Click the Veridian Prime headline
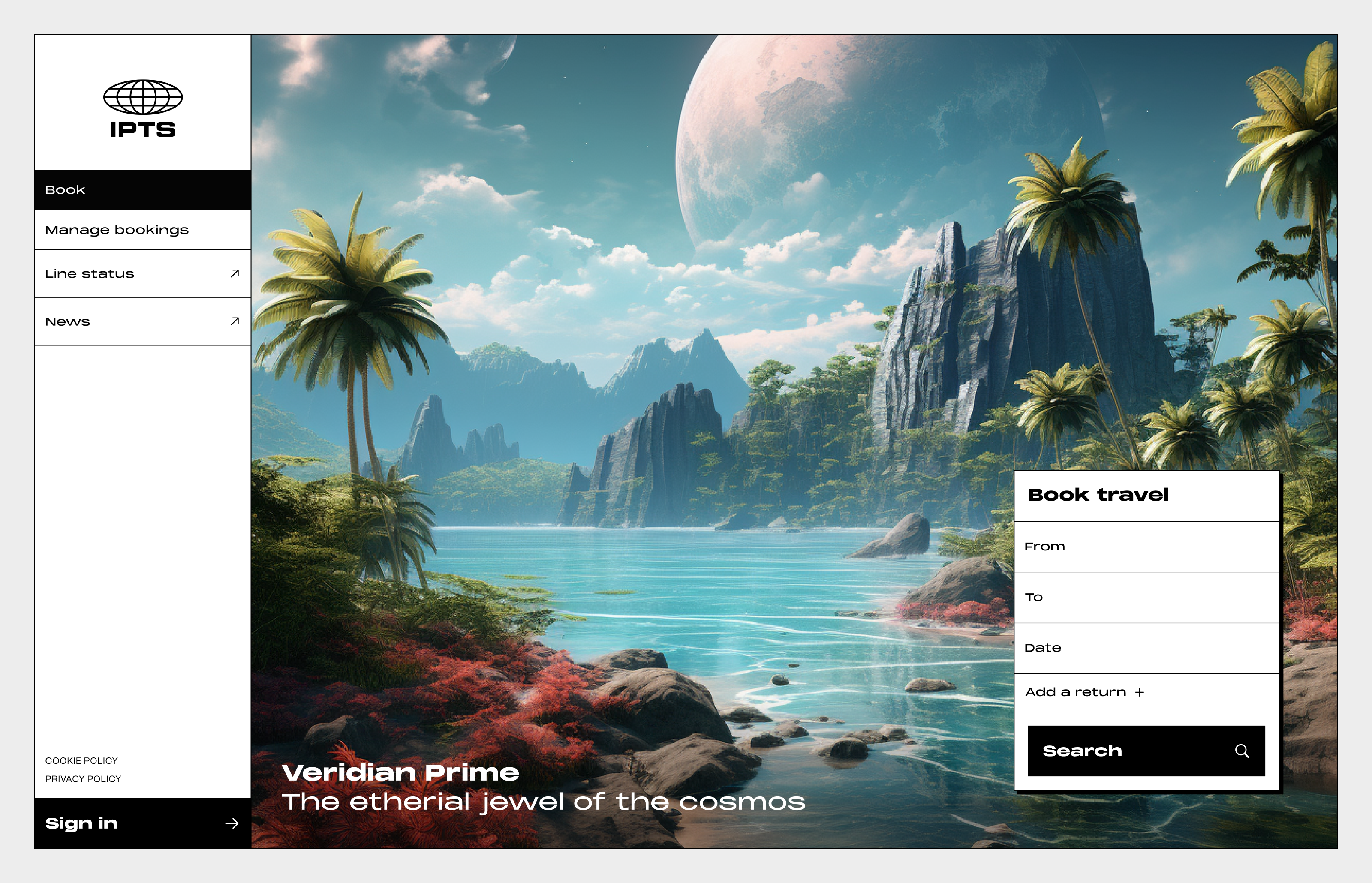This screenshot has height=883, width=1372. click(400, 772)
